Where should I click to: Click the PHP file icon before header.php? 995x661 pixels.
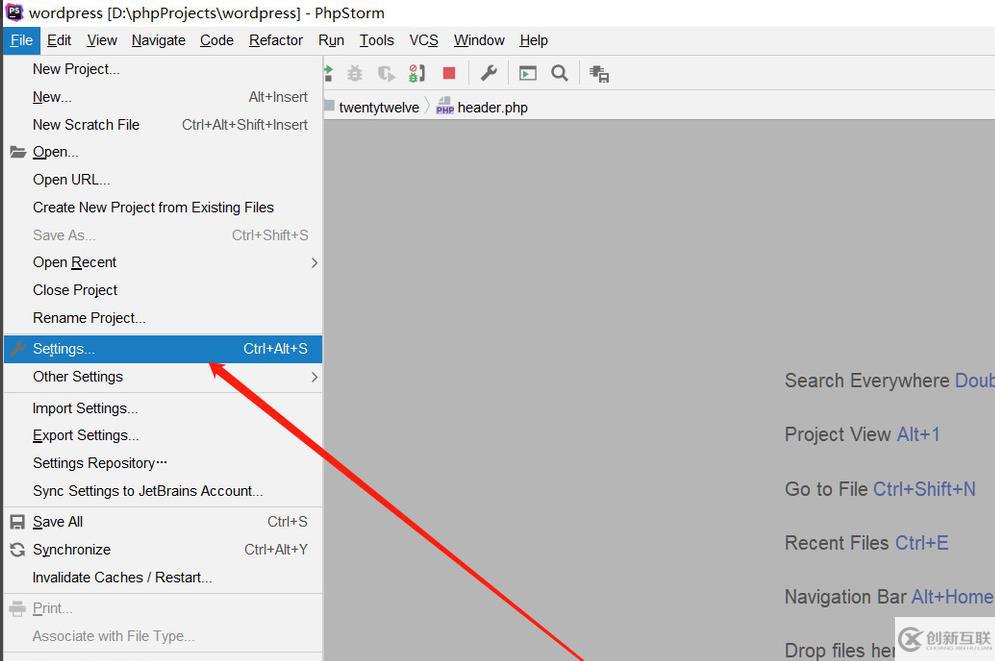[445, 106]
